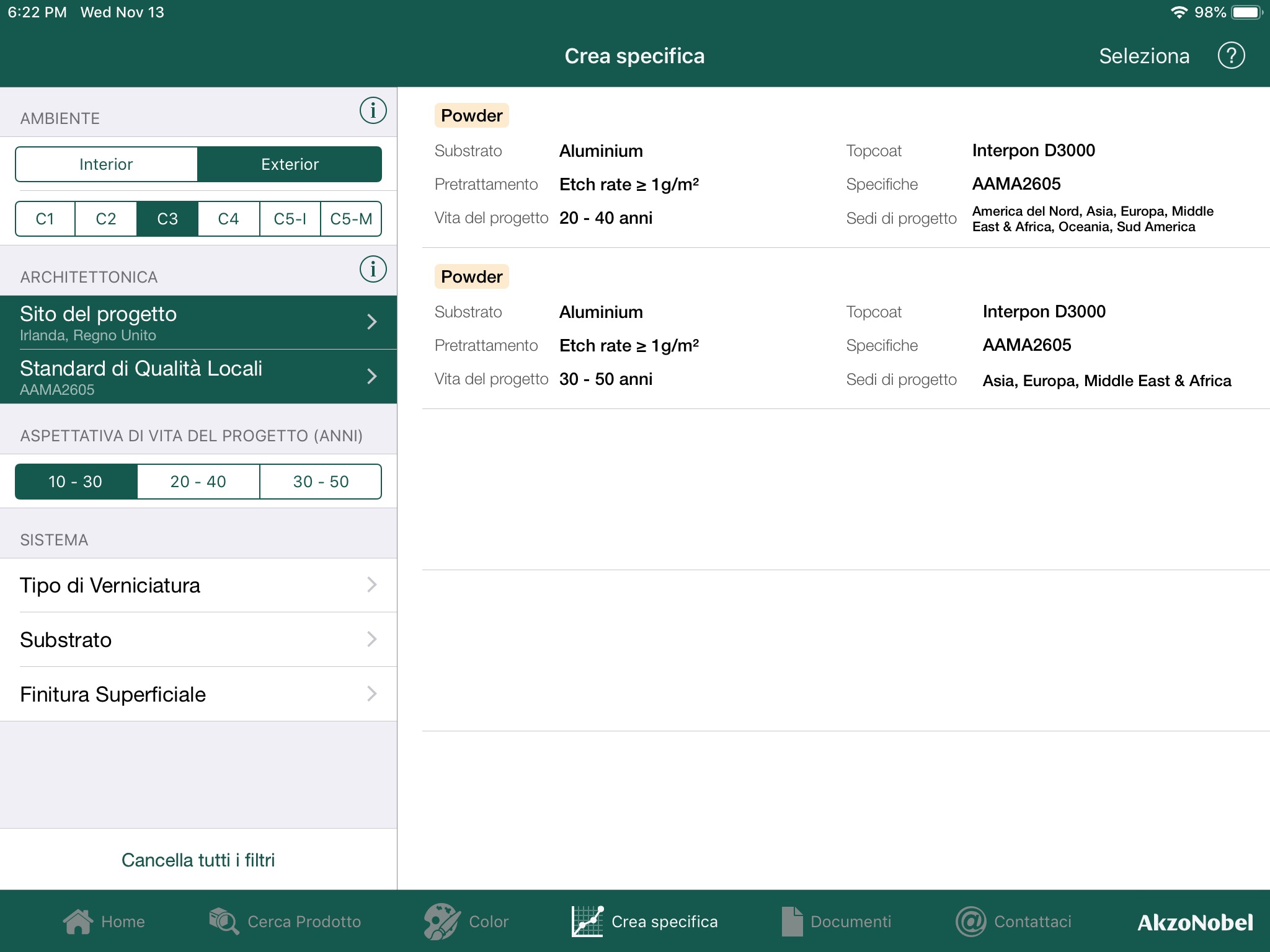Open the Crea specifica tab label

pyautogui.click(x=664, y=922)
